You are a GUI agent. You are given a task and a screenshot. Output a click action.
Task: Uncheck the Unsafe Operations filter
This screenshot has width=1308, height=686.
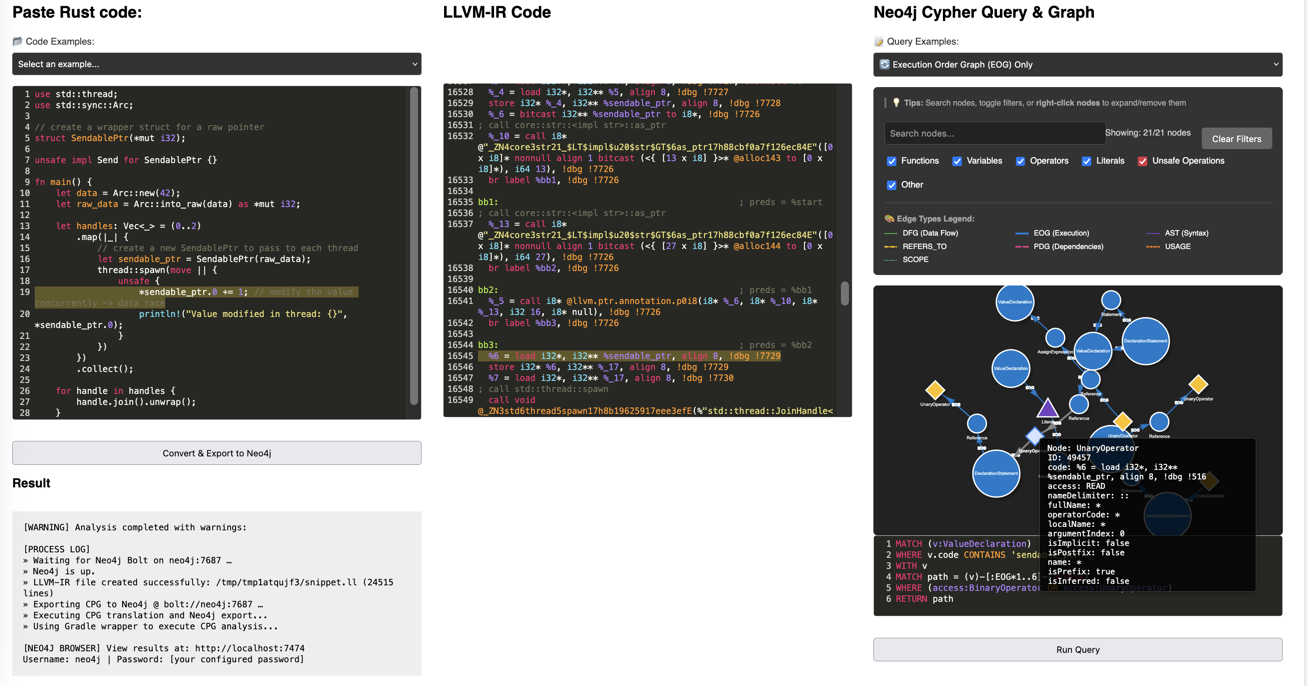[x=1141, y=161]
